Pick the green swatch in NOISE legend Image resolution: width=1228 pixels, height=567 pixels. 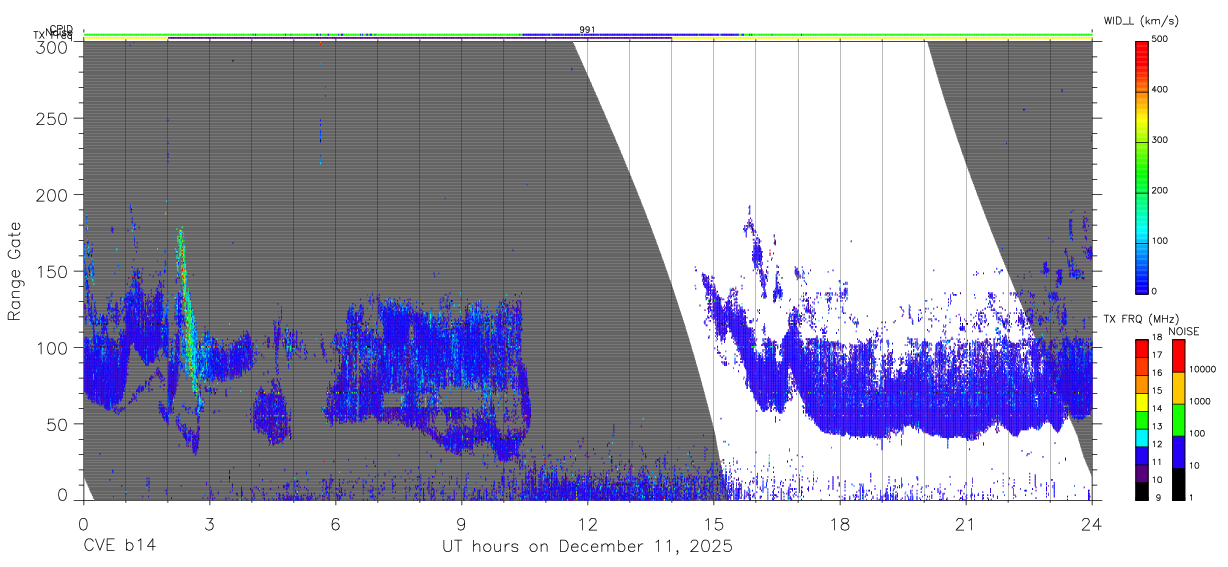point(1177,419)
